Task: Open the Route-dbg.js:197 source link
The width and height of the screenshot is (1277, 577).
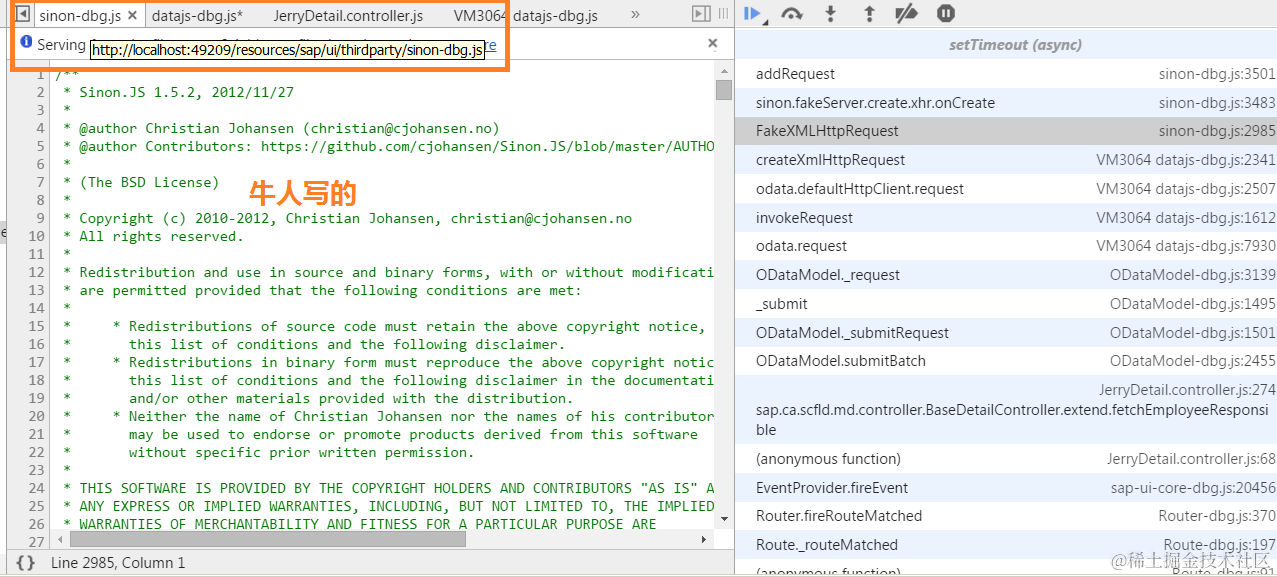Action: point(1219,545)
